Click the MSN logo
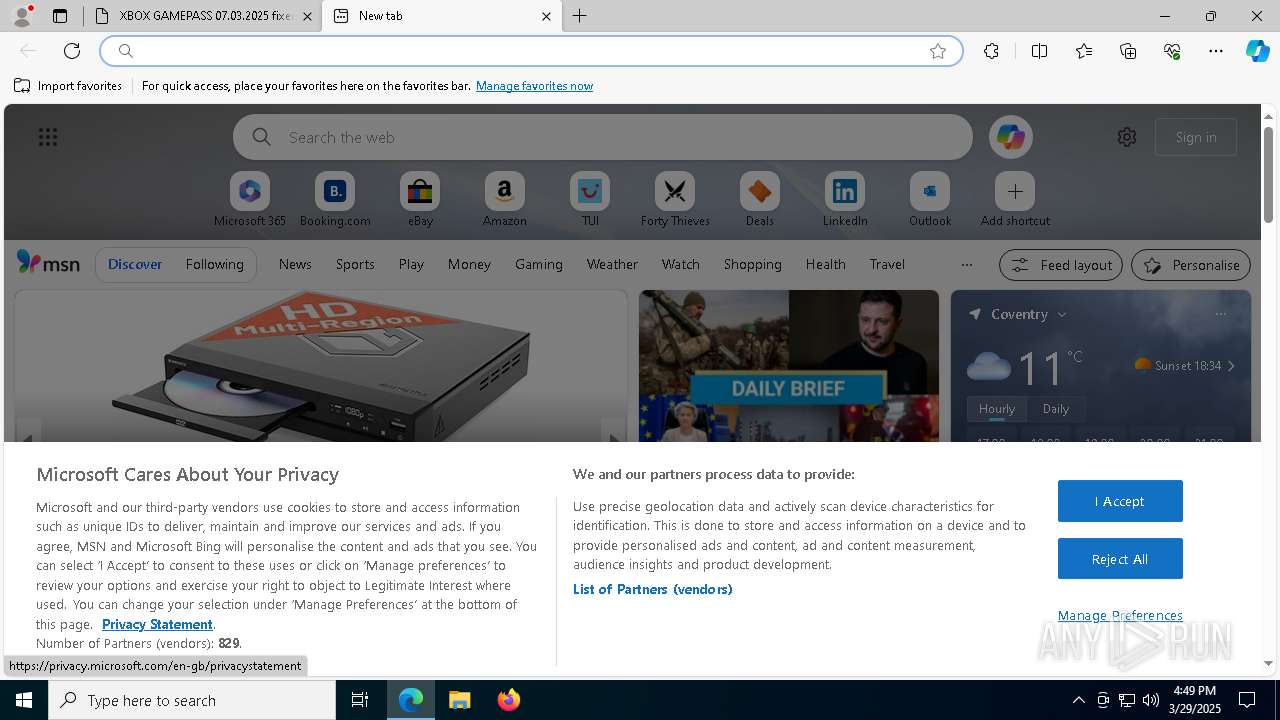The width and height of the screenshot is (1280, 720). coord(48,263)
